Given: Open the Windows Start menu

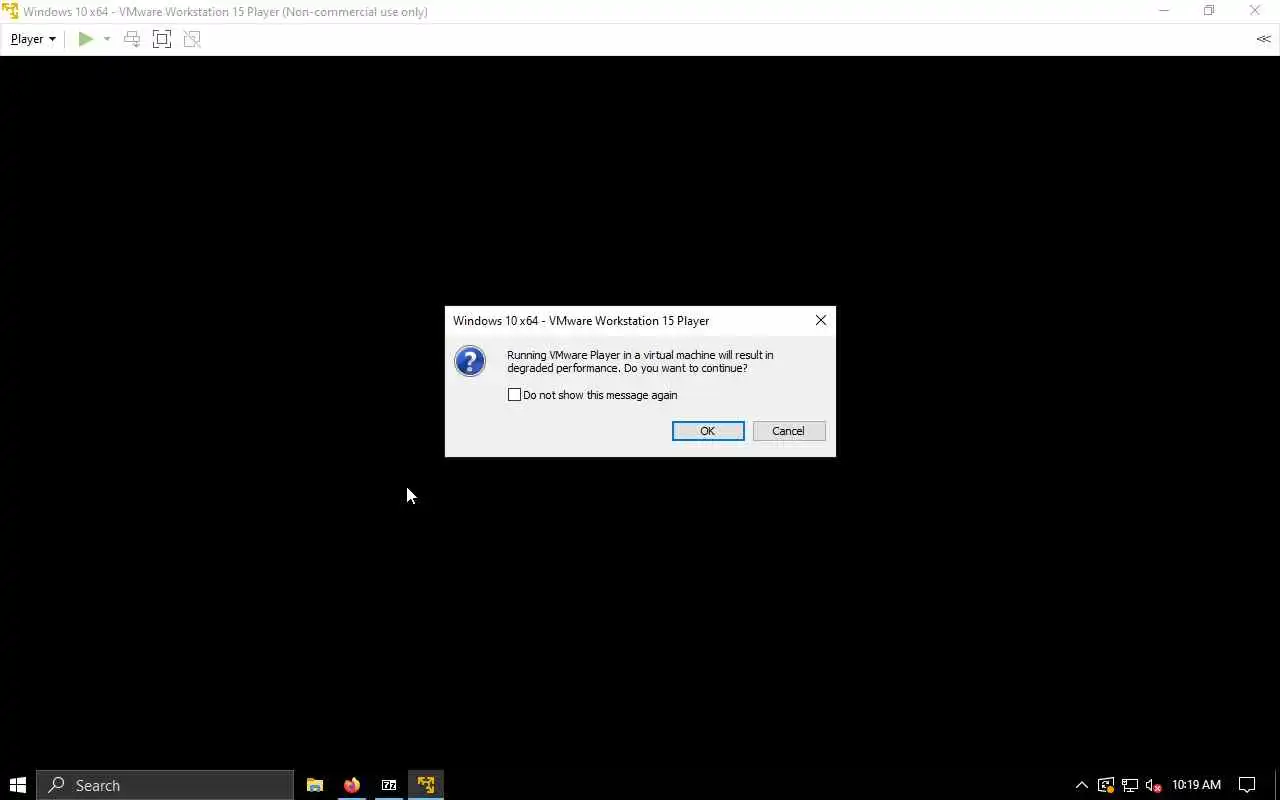Looking at the screenshot, I should click(x=17, y=785).
